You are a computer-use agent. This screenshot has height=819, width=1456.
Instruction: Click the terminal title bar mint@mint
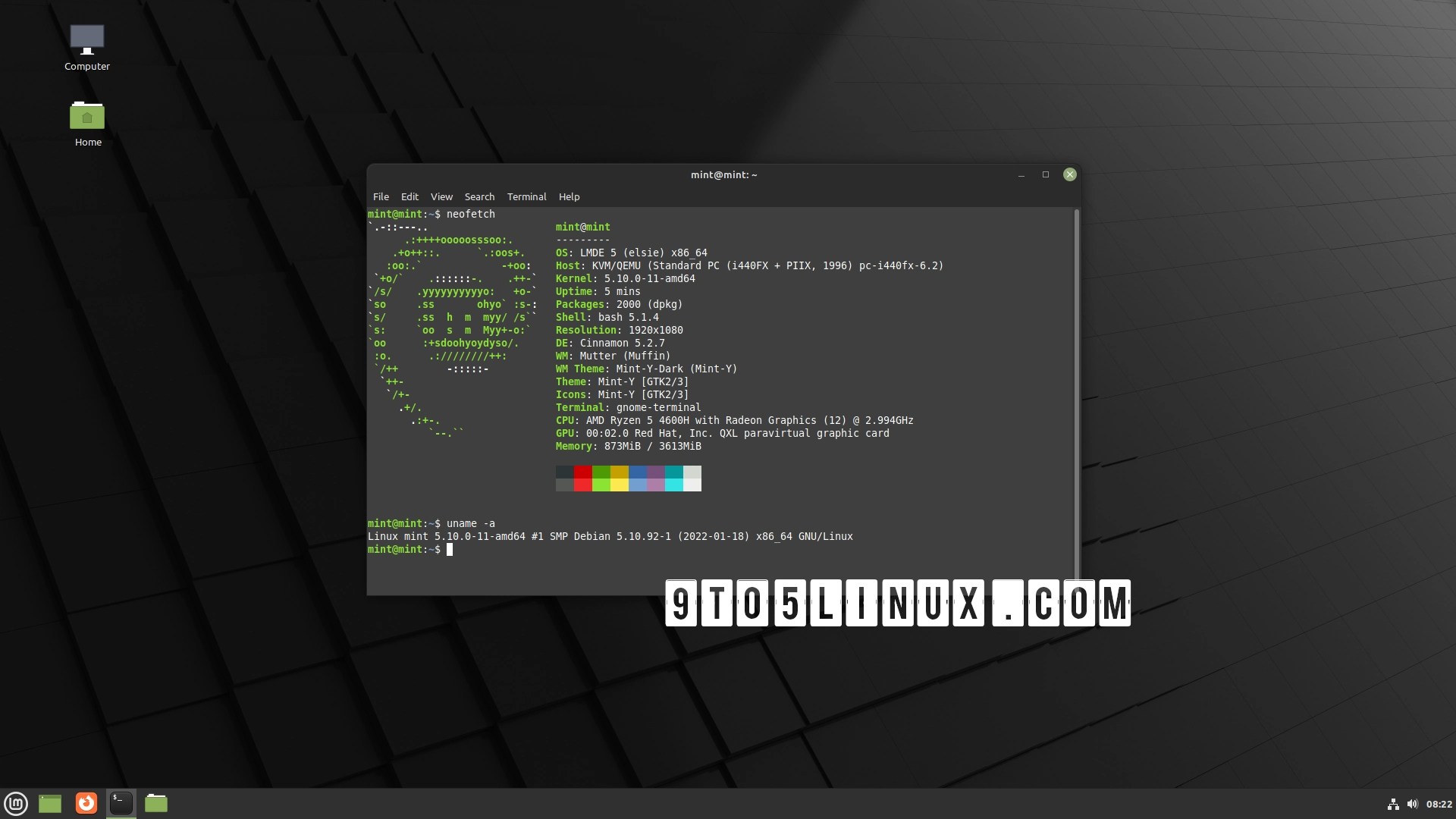tap(723, 174)
